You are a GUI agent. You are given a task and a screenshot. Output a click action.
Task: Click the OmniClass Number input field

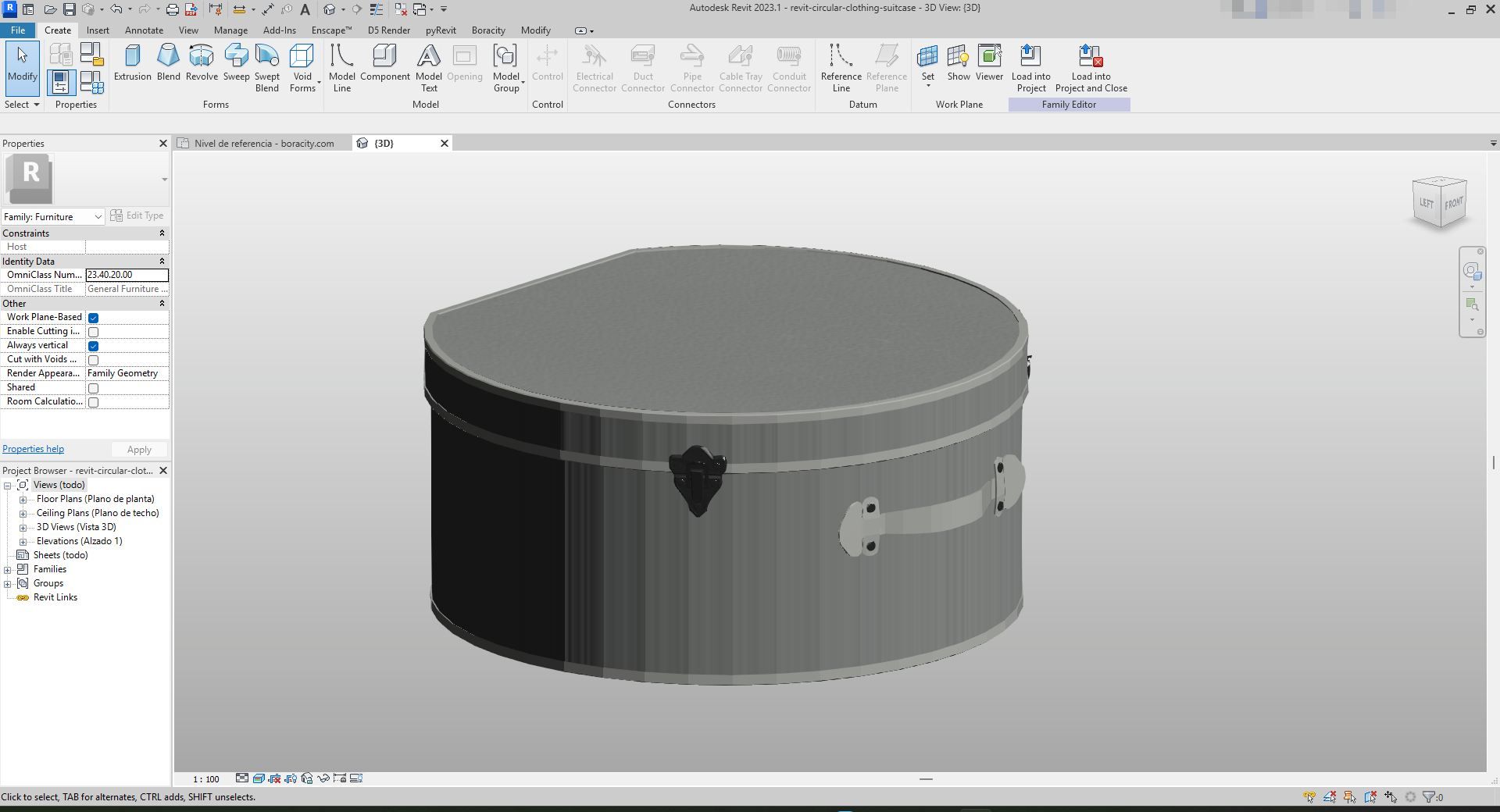(x=127, y=275)
